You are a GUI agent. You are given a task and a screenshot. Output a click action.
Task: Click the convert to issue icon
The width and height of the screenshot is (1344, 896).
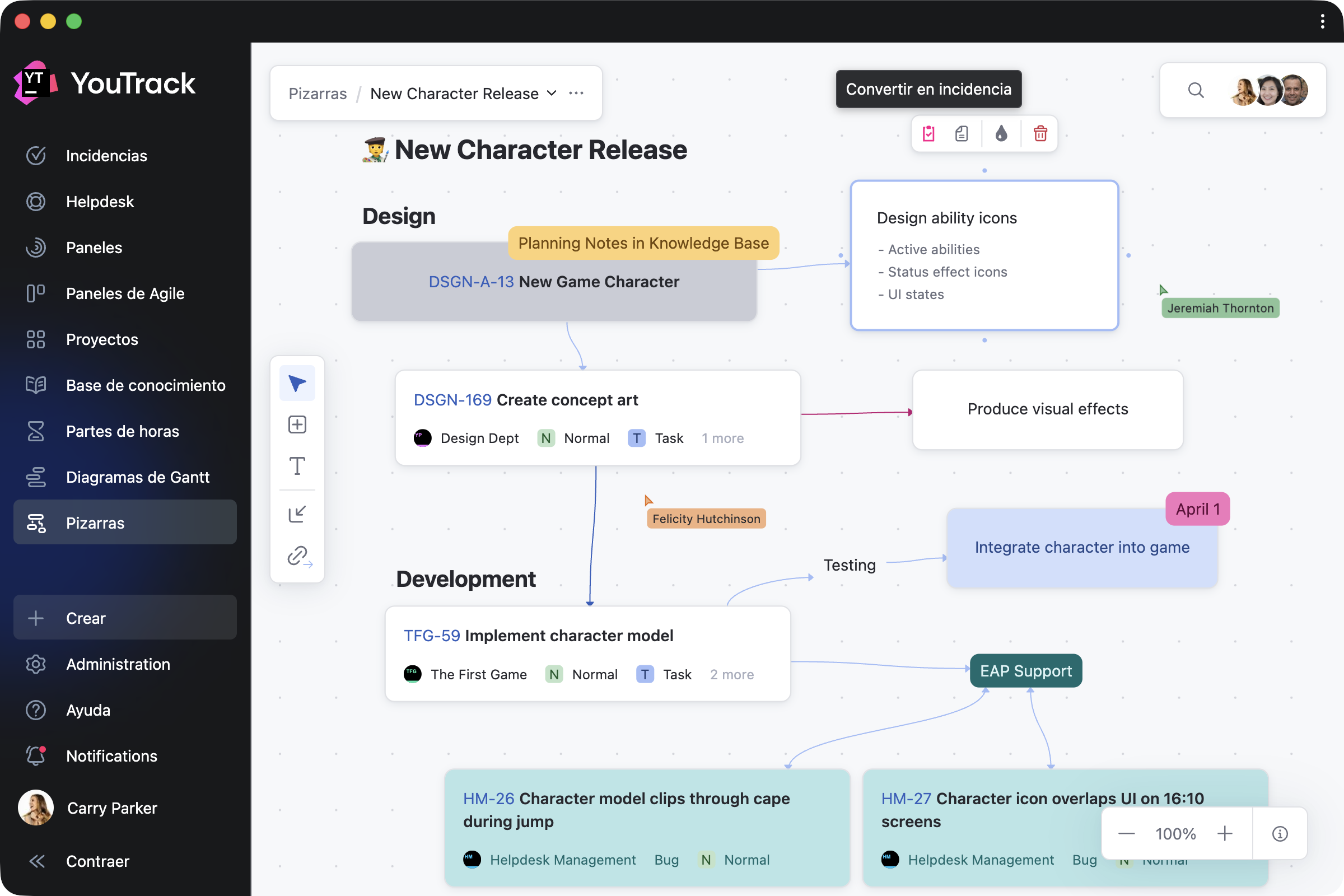928,134
